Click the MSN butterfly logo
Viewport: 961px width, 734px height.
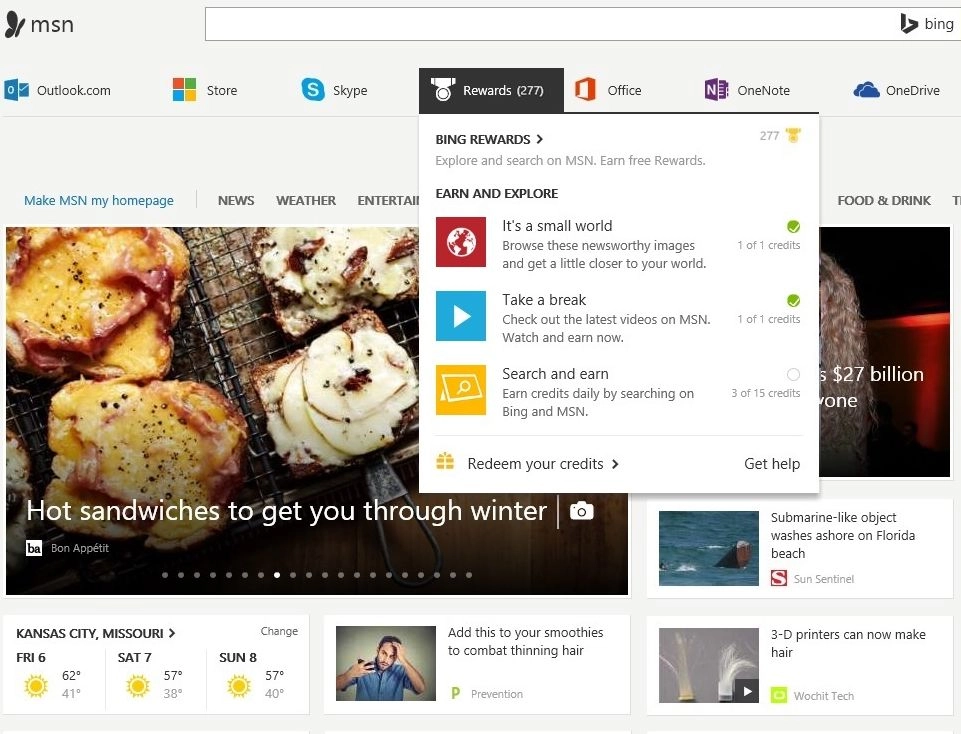pos(15,24)
